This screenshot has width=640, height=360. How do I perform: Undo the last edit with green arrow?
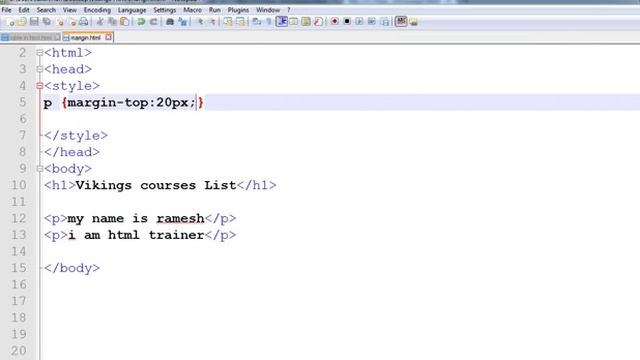(x=141, y=22)
